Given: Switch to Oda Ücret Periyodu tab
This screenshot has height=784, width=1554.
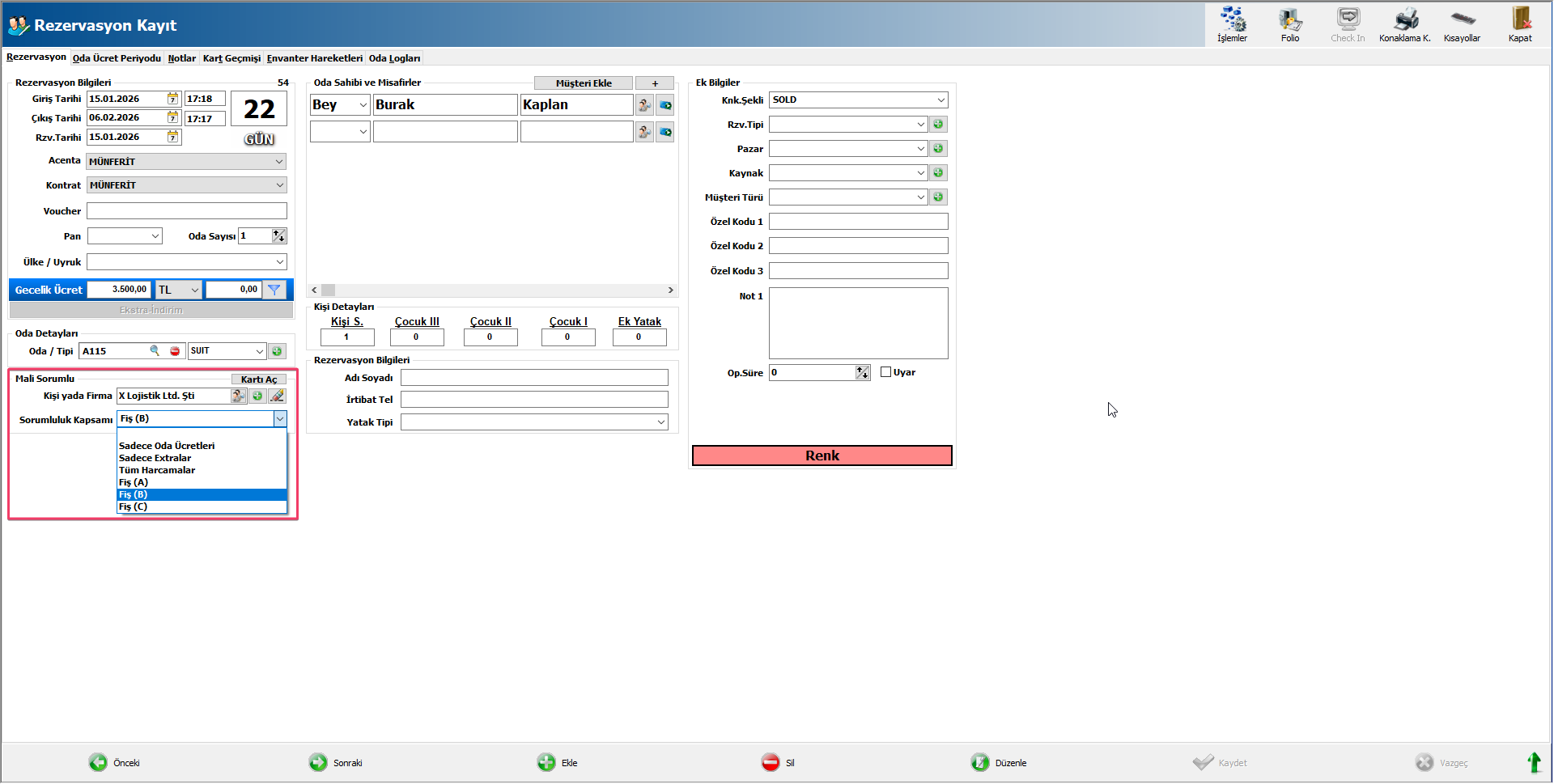Looking at the screenshot, I should (117, 58).
